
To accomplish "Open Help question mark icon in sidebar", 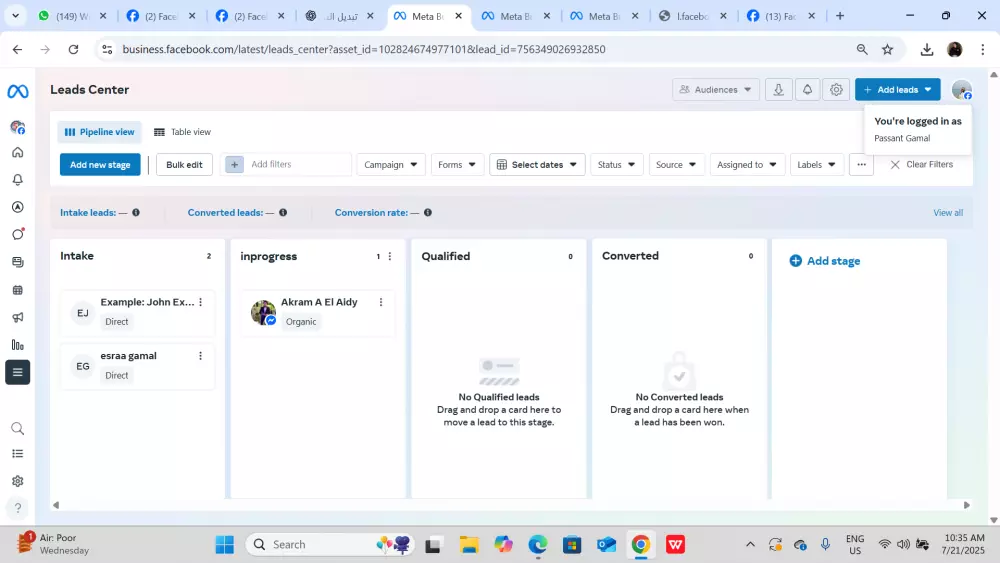I will 18,508.
